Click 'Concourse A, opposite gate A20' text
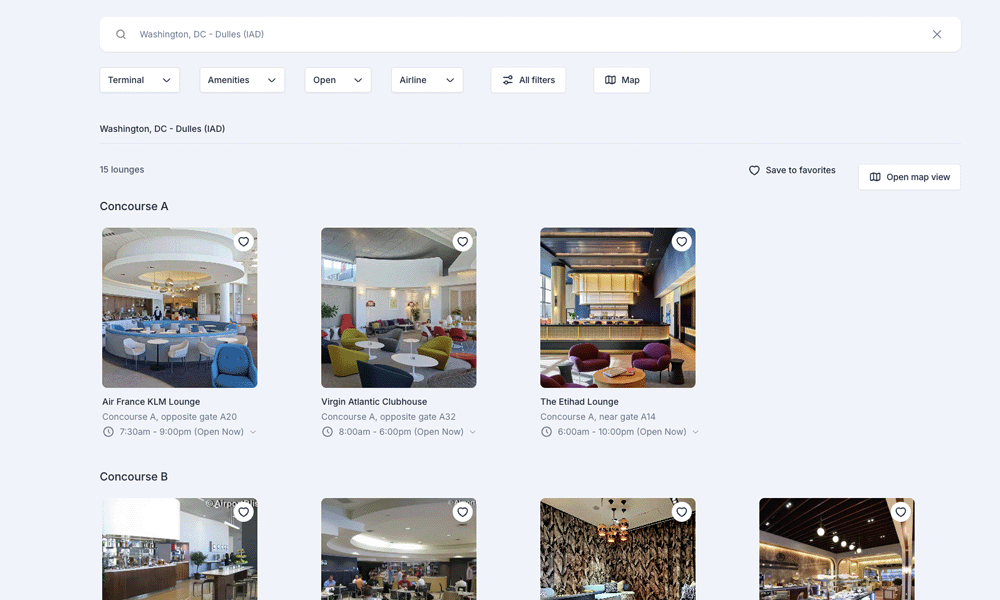Screen dimensions: 1000x600 (x=170, y=417)
